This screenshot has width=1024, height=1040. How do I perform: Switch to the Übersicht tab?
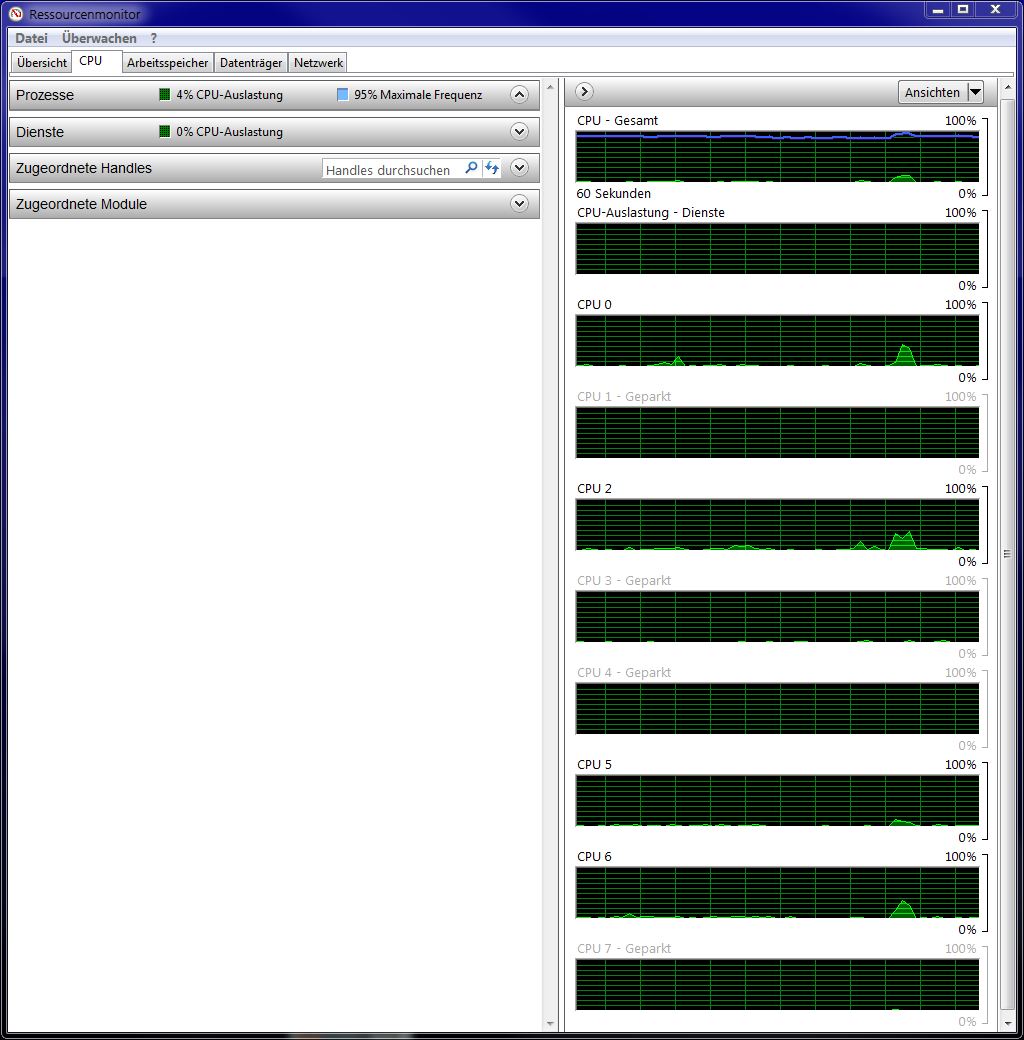[42, 62]
